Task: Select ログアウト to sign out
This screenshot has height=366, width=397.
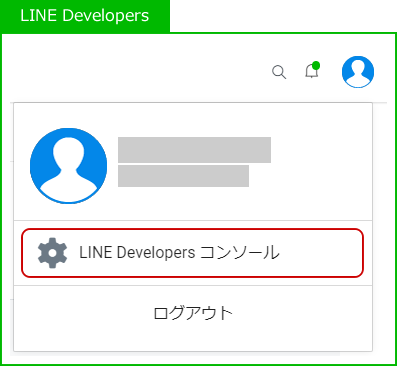Action: click(x=193, y=313)
